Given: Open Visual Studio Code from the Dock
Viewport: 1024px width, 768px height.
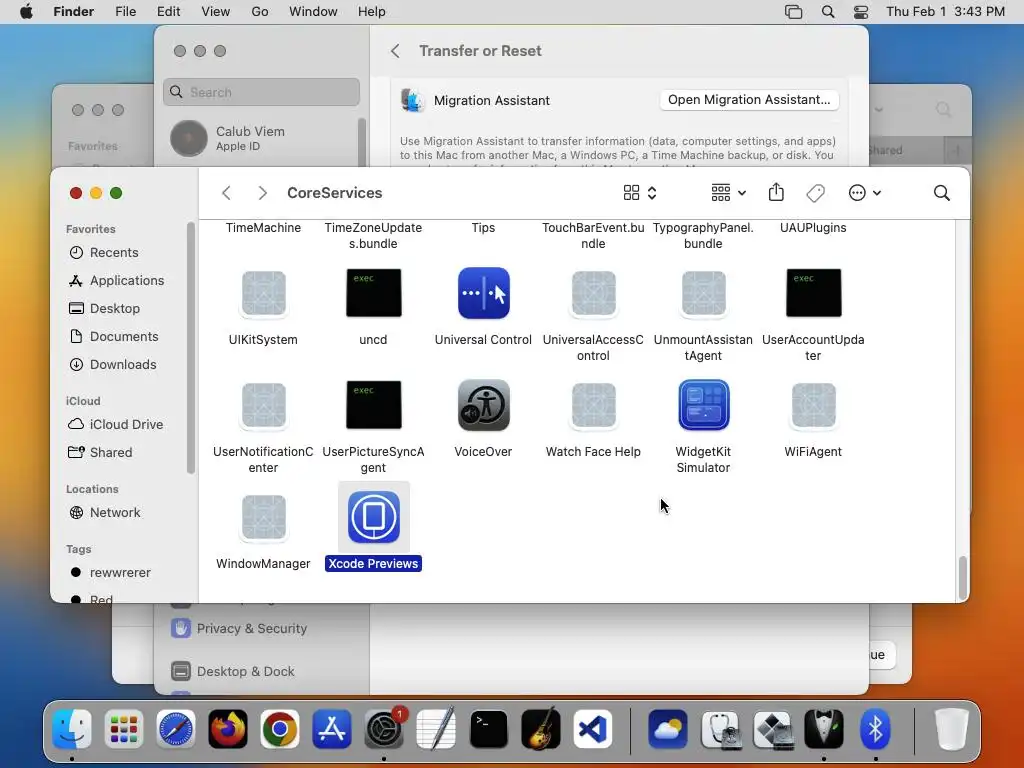Looking at the screenshot, I should point(593,729).
